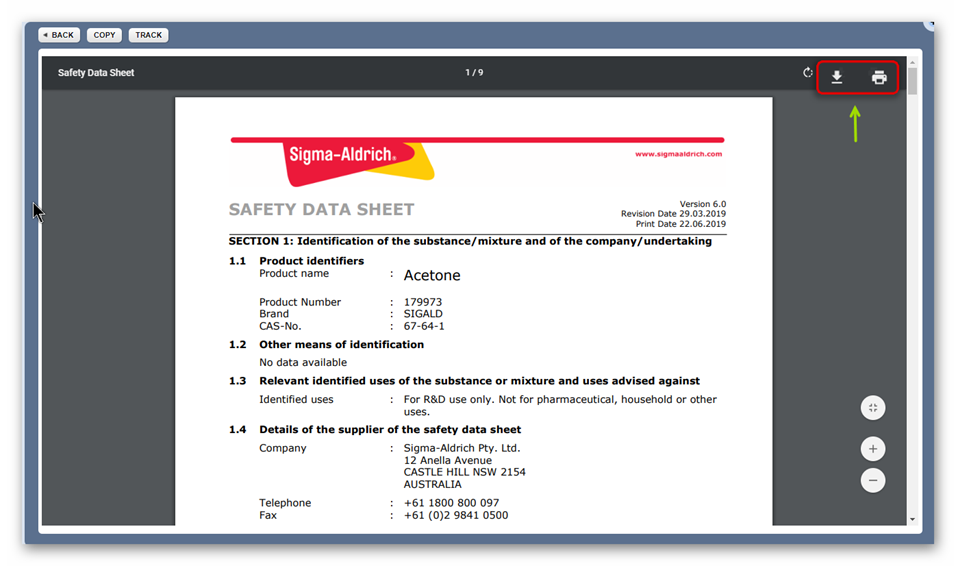Rotate the document clockwise
Image resolution: width=956 pixels, height=566 pixels.
807,73
